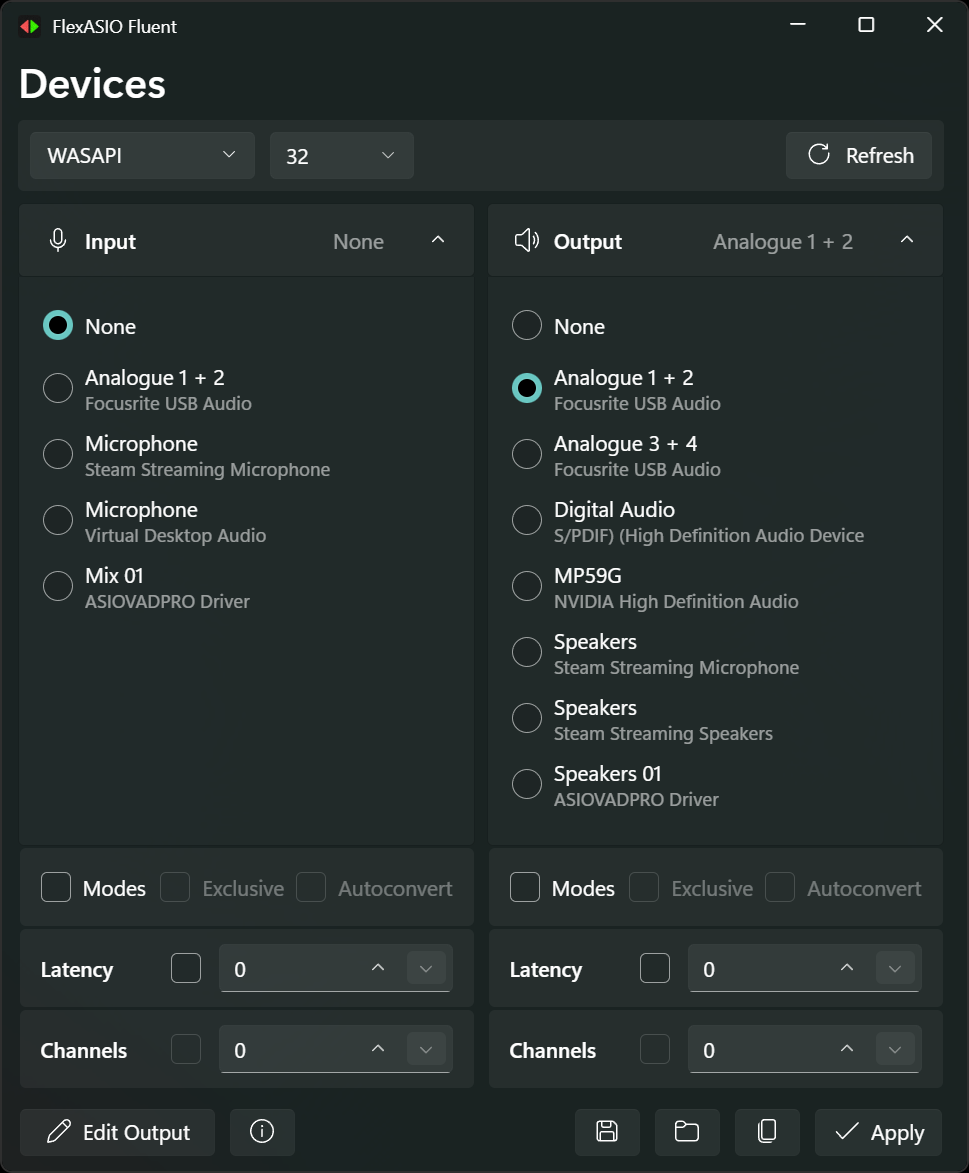The height and width of the screenshot is (1173, 969).
Task: Close the FlexASIO Fluent window
Action: tap(935, 25)
